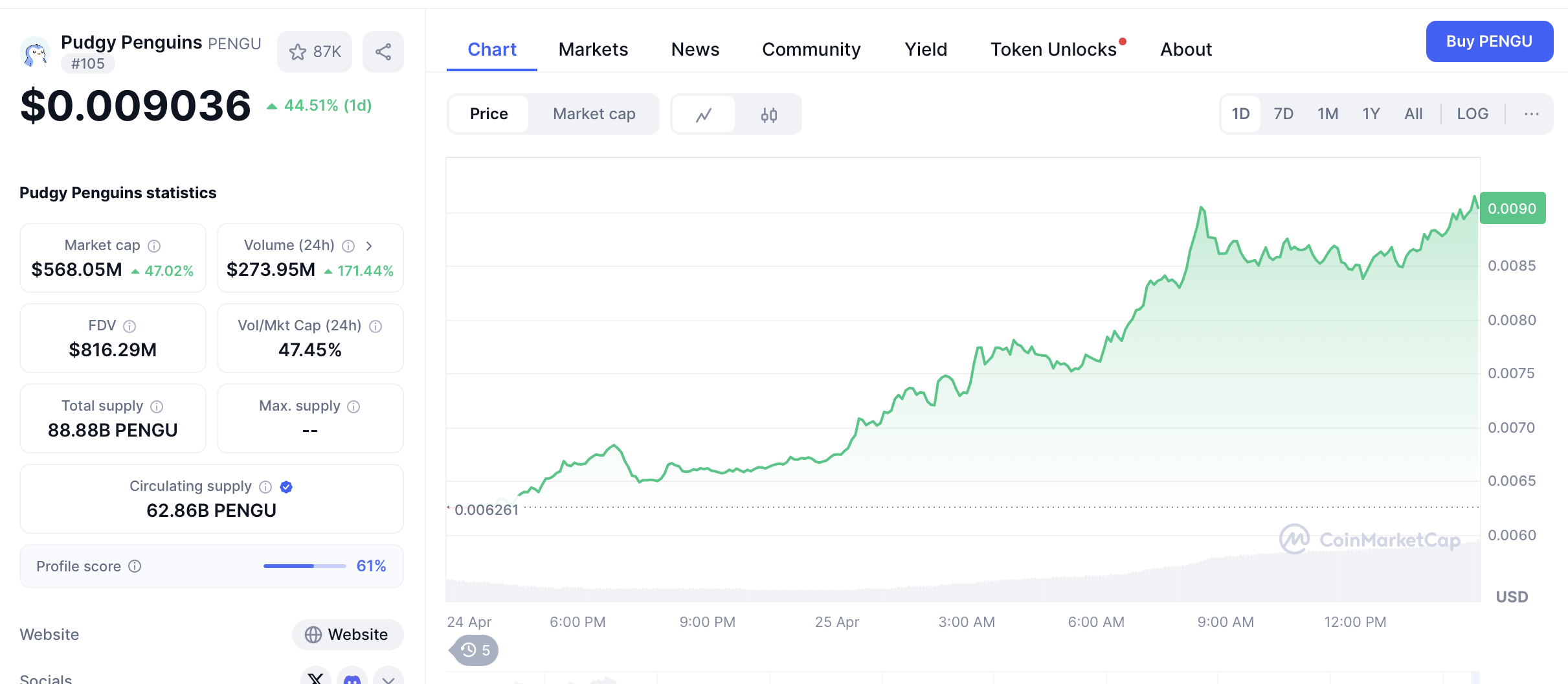
Task: Click the Profile score progress bar
Action: pyautogui.click(x=304, y=566)
